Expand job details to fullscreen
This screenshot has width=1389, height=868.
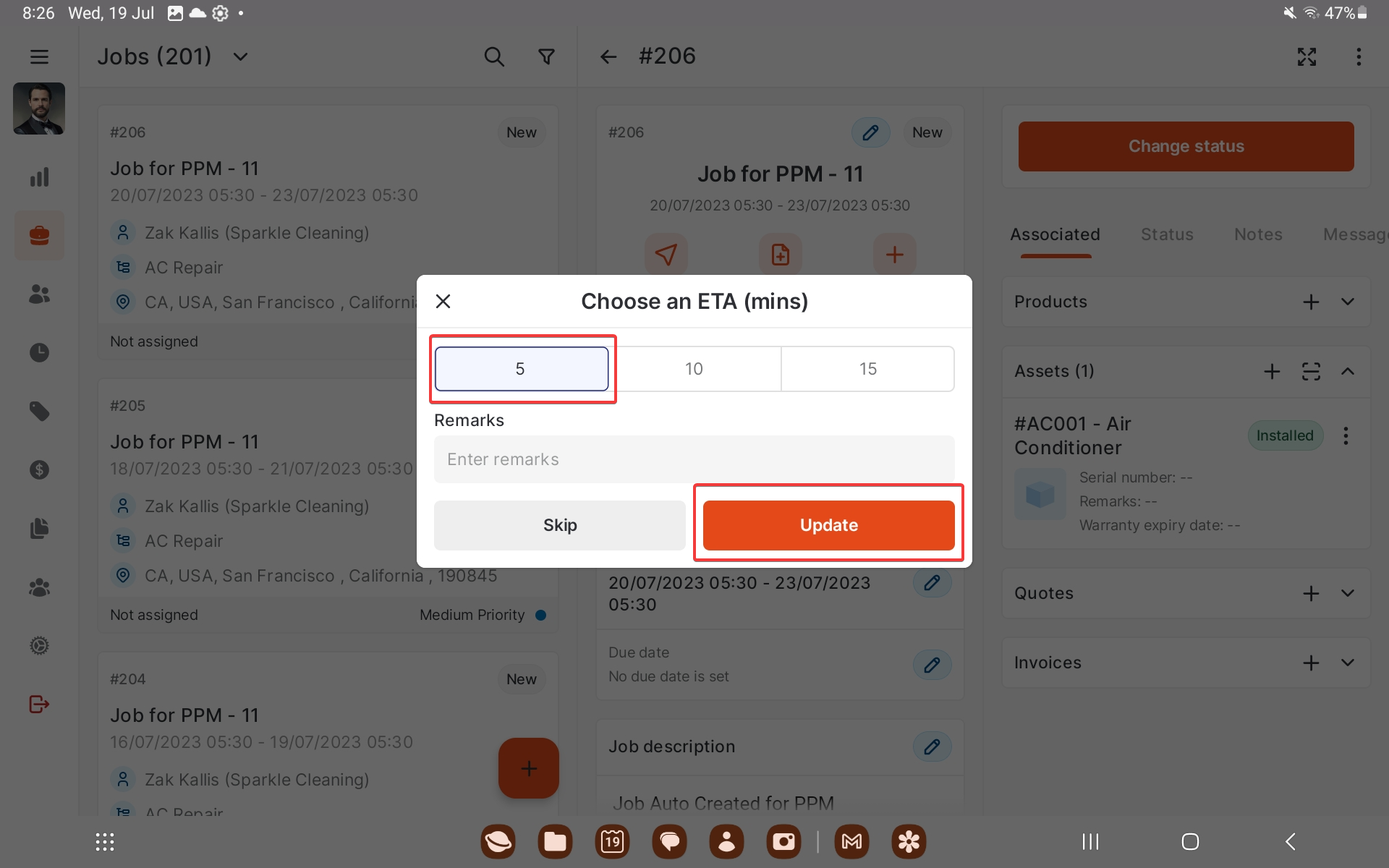(1307, 56)
